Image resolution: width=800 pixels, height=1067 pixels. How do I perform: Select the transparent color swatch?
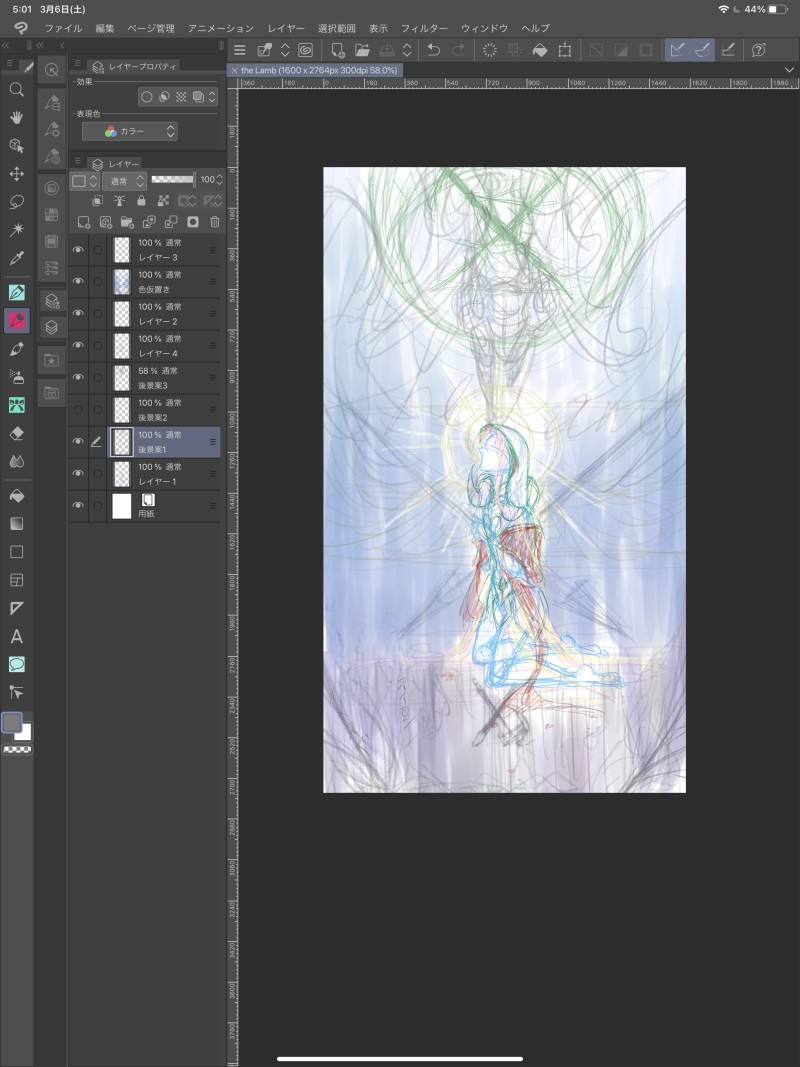click(x=17, y=749)
